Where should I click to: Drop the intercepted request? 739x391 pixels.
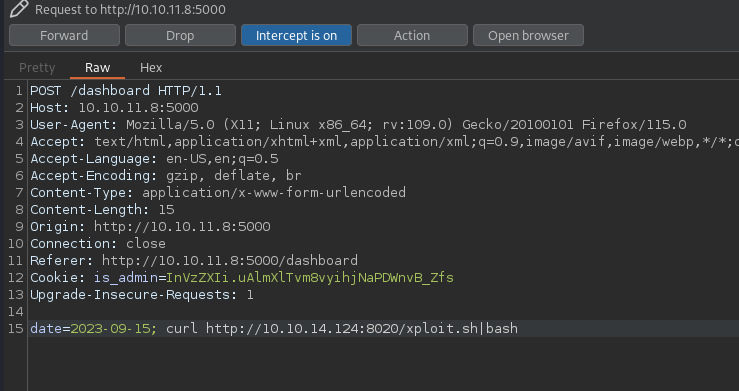[x=180, y=35]
